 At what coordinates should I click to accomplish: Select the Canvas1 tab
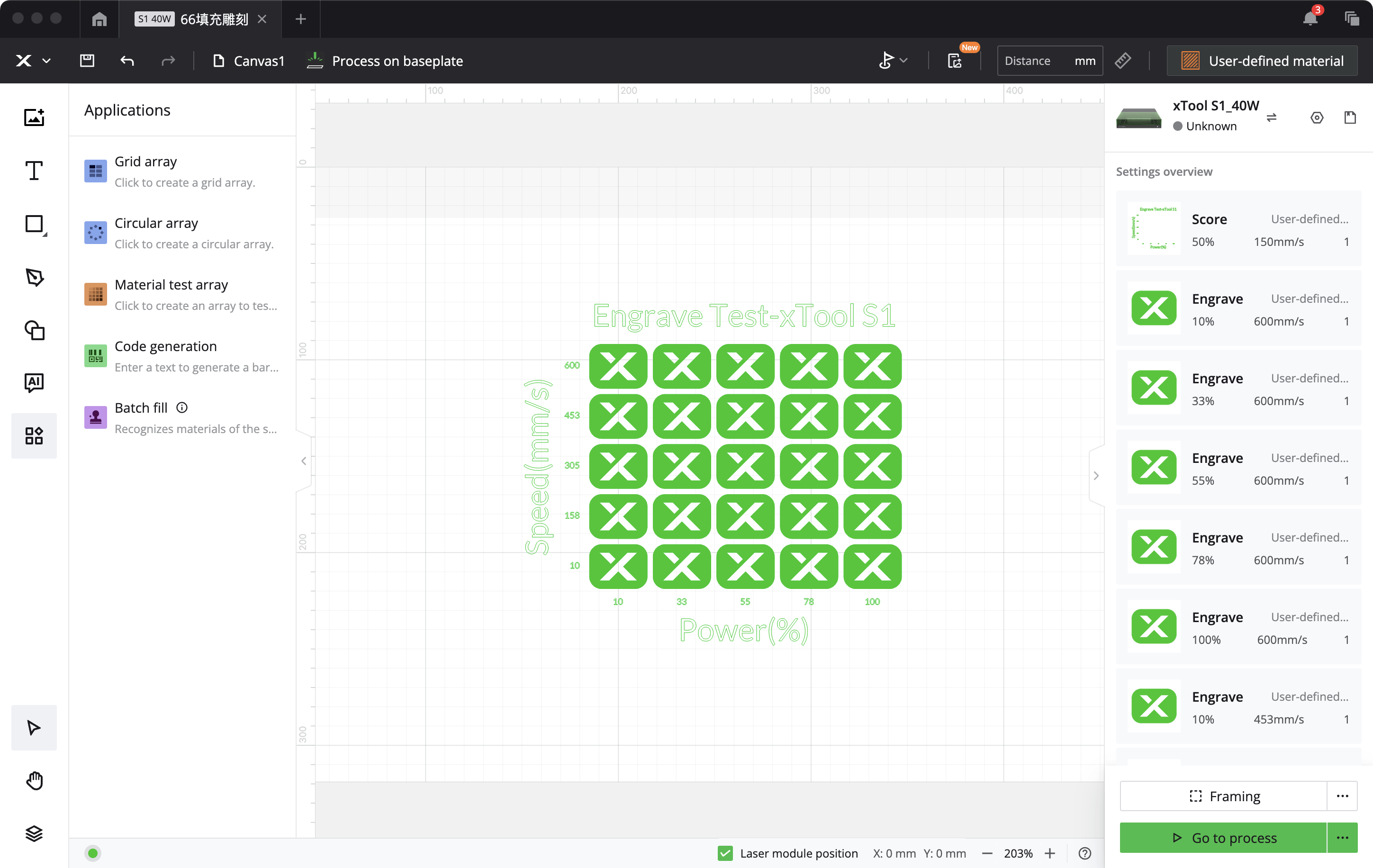click(249, 61)
